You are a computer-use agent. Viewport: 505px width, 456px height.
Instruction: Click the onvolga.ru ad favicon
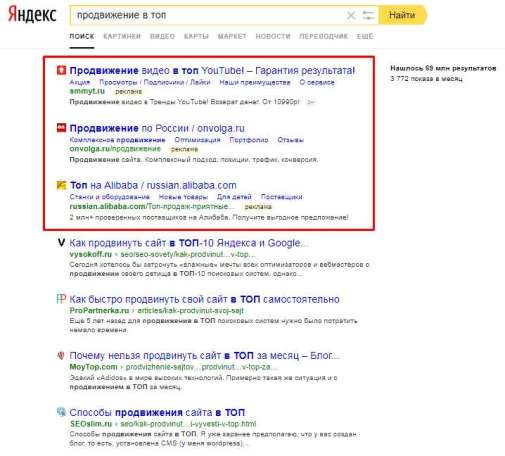point(61,128)
